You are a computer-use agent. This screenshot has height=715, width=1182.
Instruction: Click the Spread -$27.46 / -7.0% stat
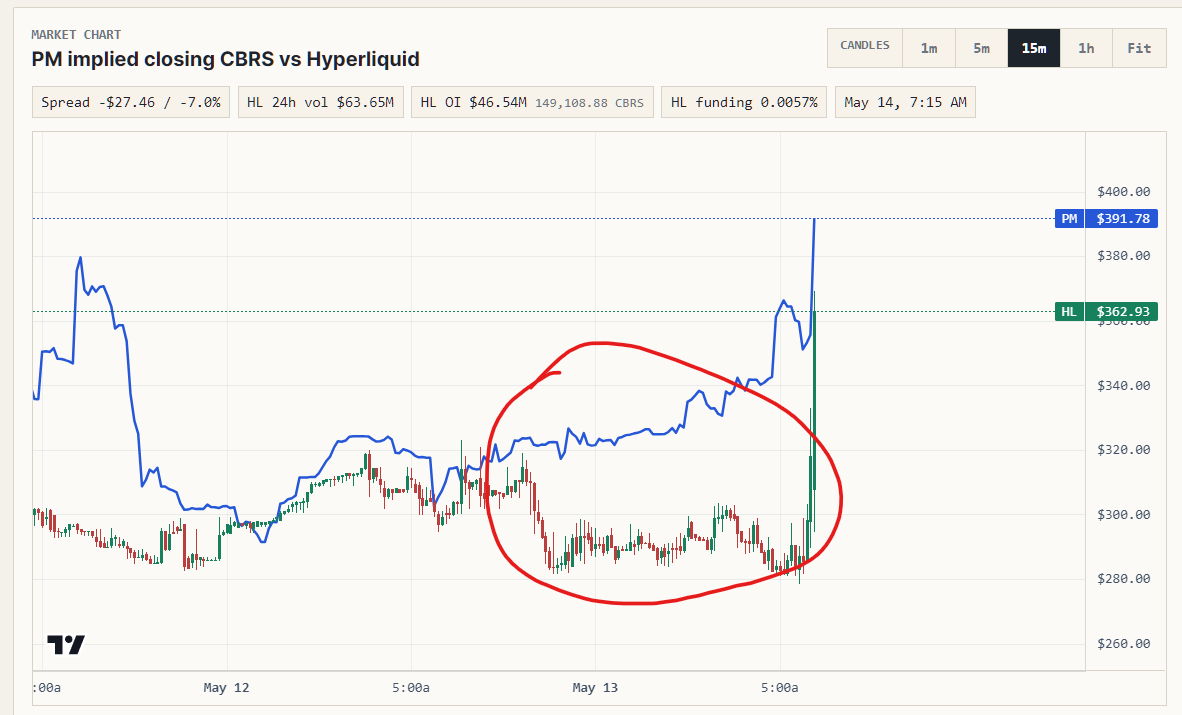[x=131, y=102]
